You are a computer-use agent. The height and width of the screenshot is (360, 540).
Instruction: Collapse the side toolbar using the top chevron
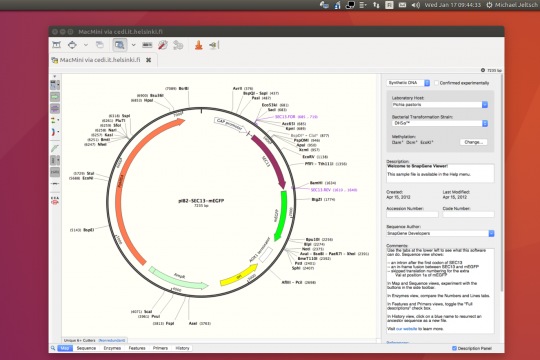pos(54,76)
